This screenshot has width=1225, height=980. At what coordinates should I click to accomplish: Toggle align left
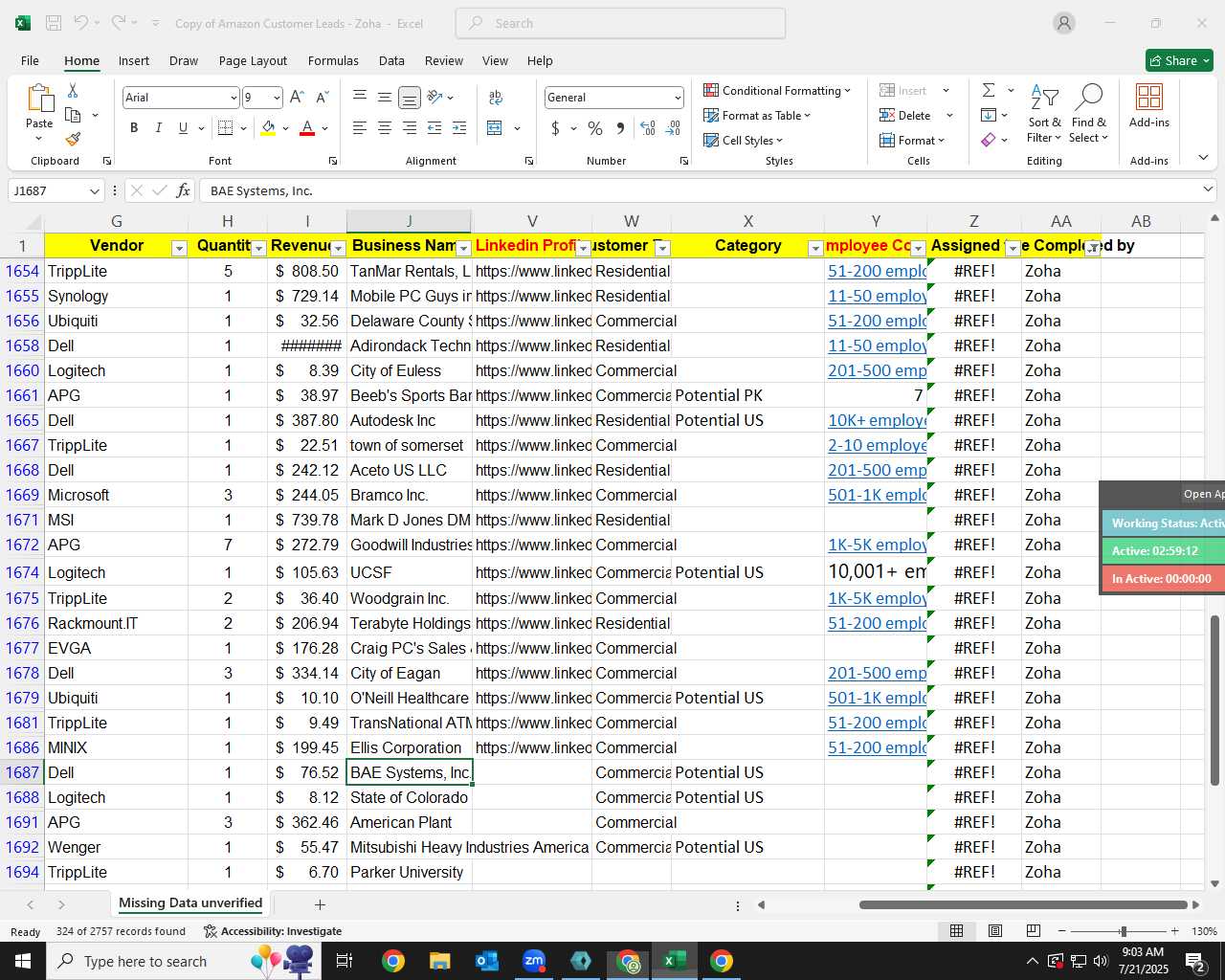[x=360, y=128]
